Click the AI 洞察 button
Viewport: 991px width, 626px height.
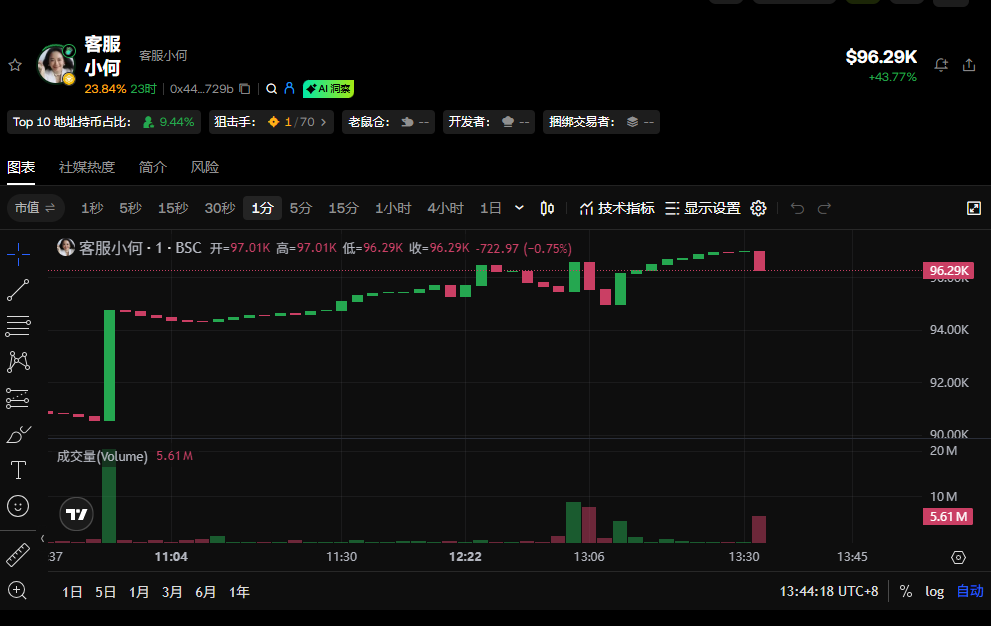(329, 89)
